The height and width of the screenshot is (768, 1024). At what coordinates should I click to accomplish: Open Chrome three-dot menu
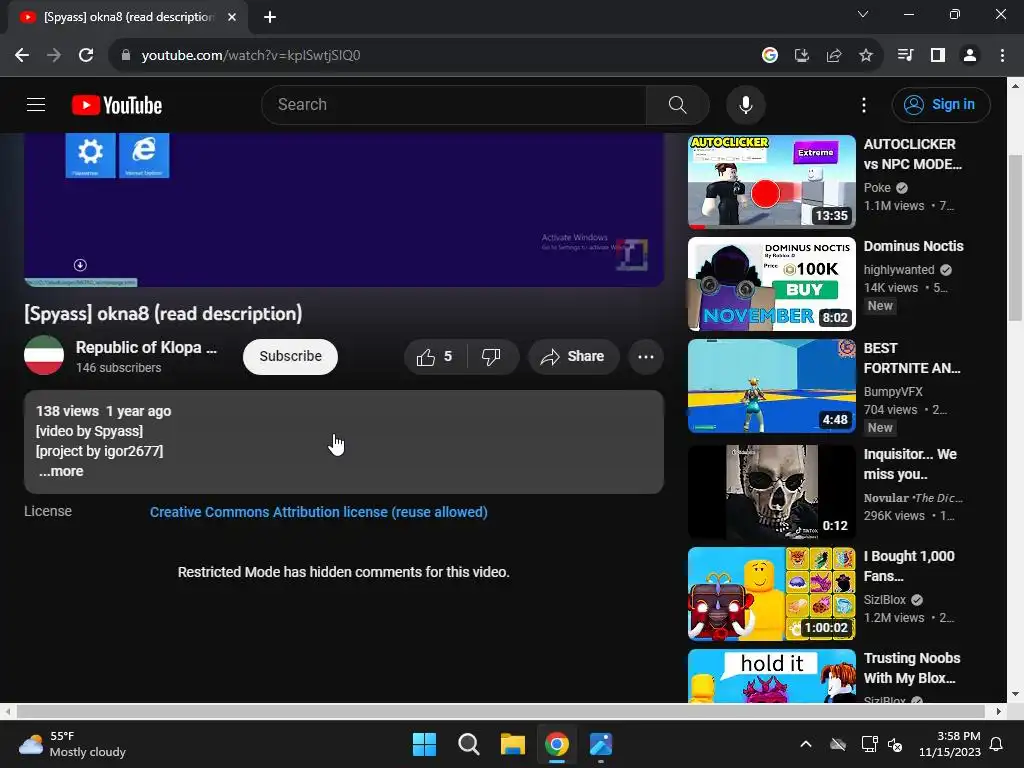(x=1002, y=56)
